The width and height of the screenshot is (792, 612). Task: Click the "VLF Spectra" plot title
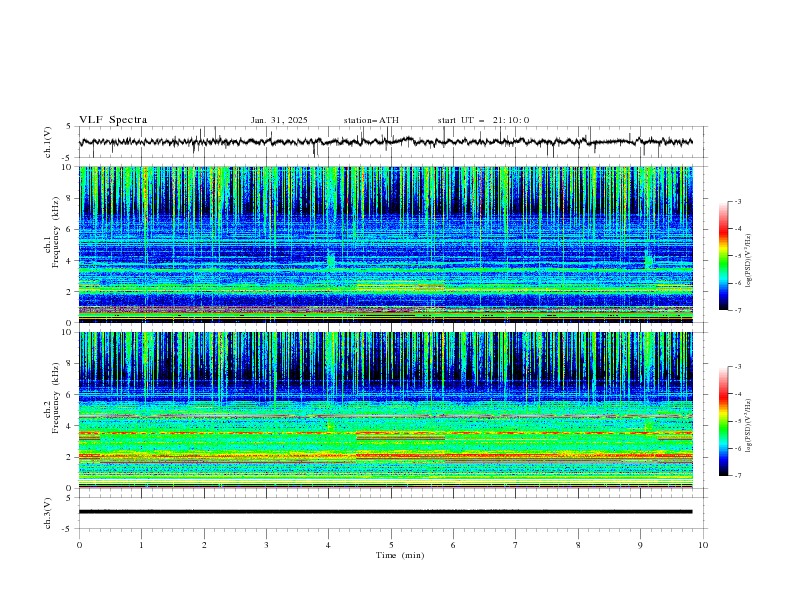tap(113, 120)
